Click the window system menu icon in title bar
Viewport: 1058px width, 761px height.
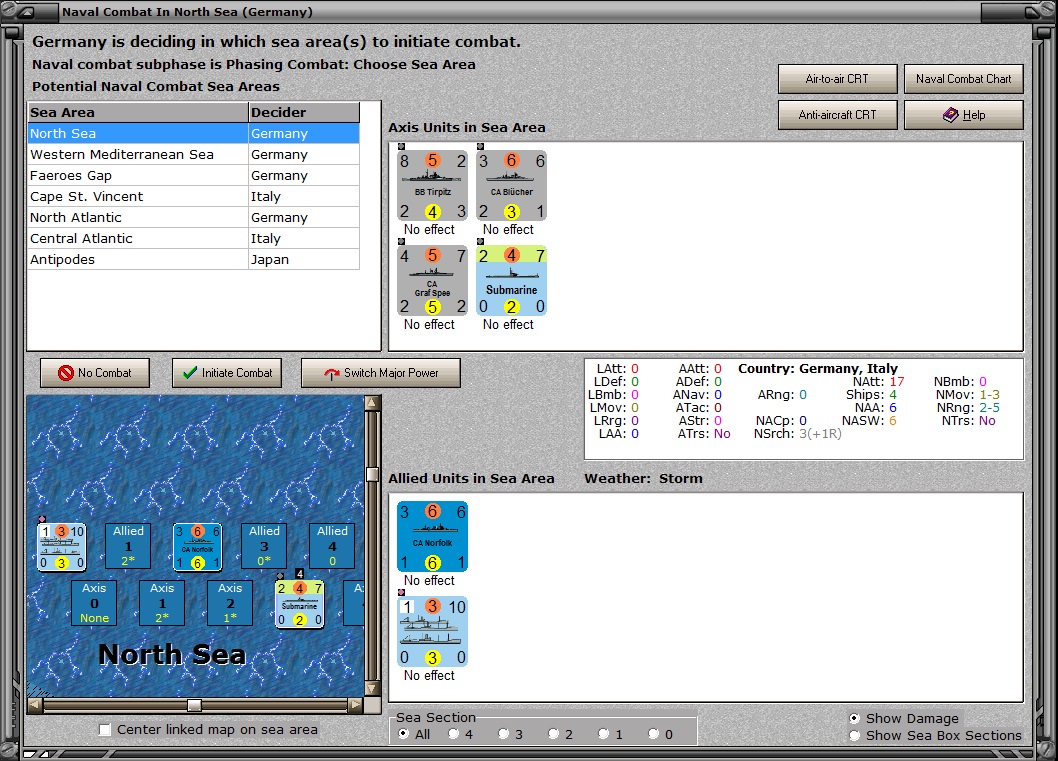[25, 11]
